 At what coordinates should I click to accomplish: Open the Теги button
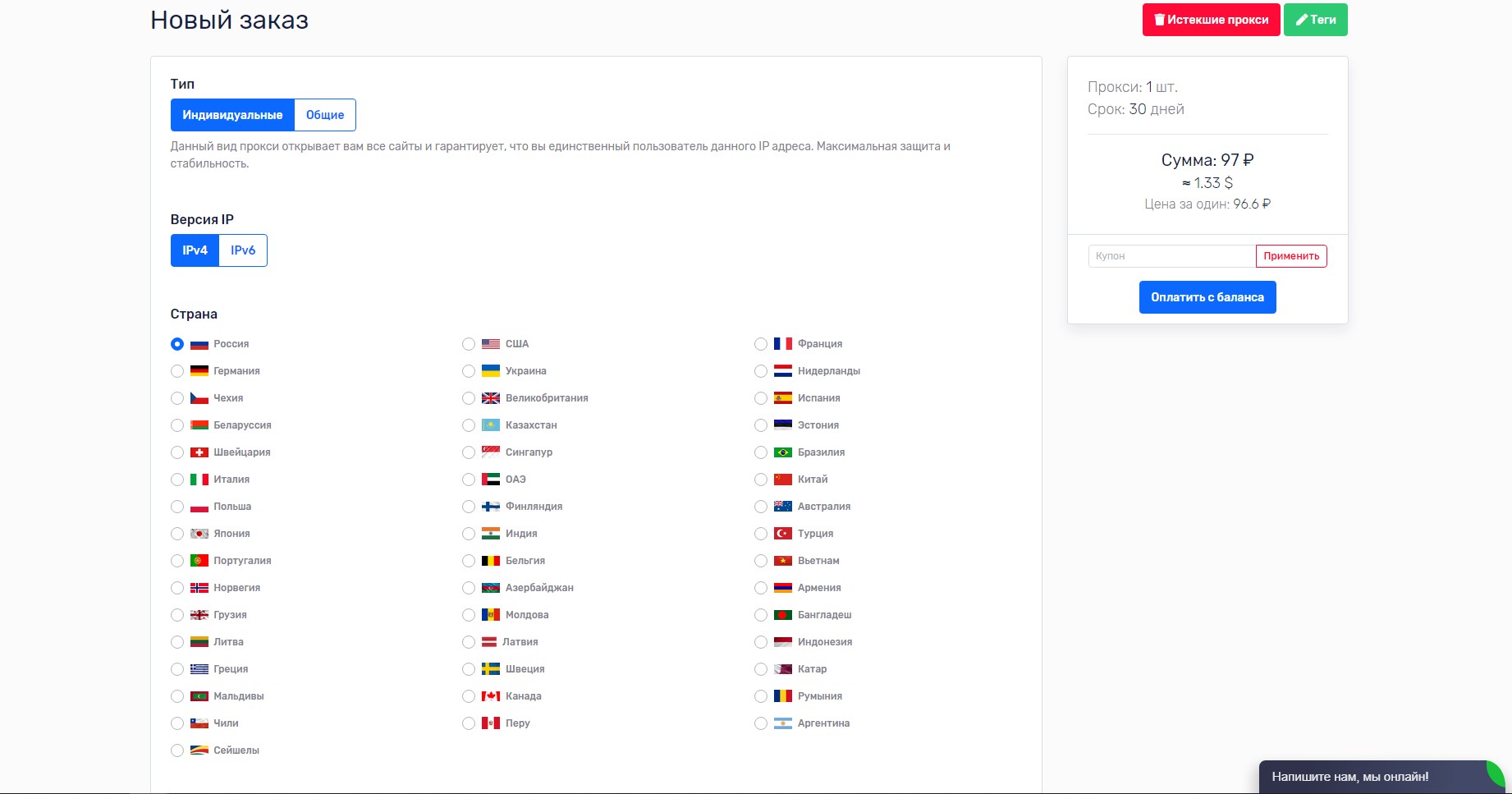click(x=1315, y=20)
